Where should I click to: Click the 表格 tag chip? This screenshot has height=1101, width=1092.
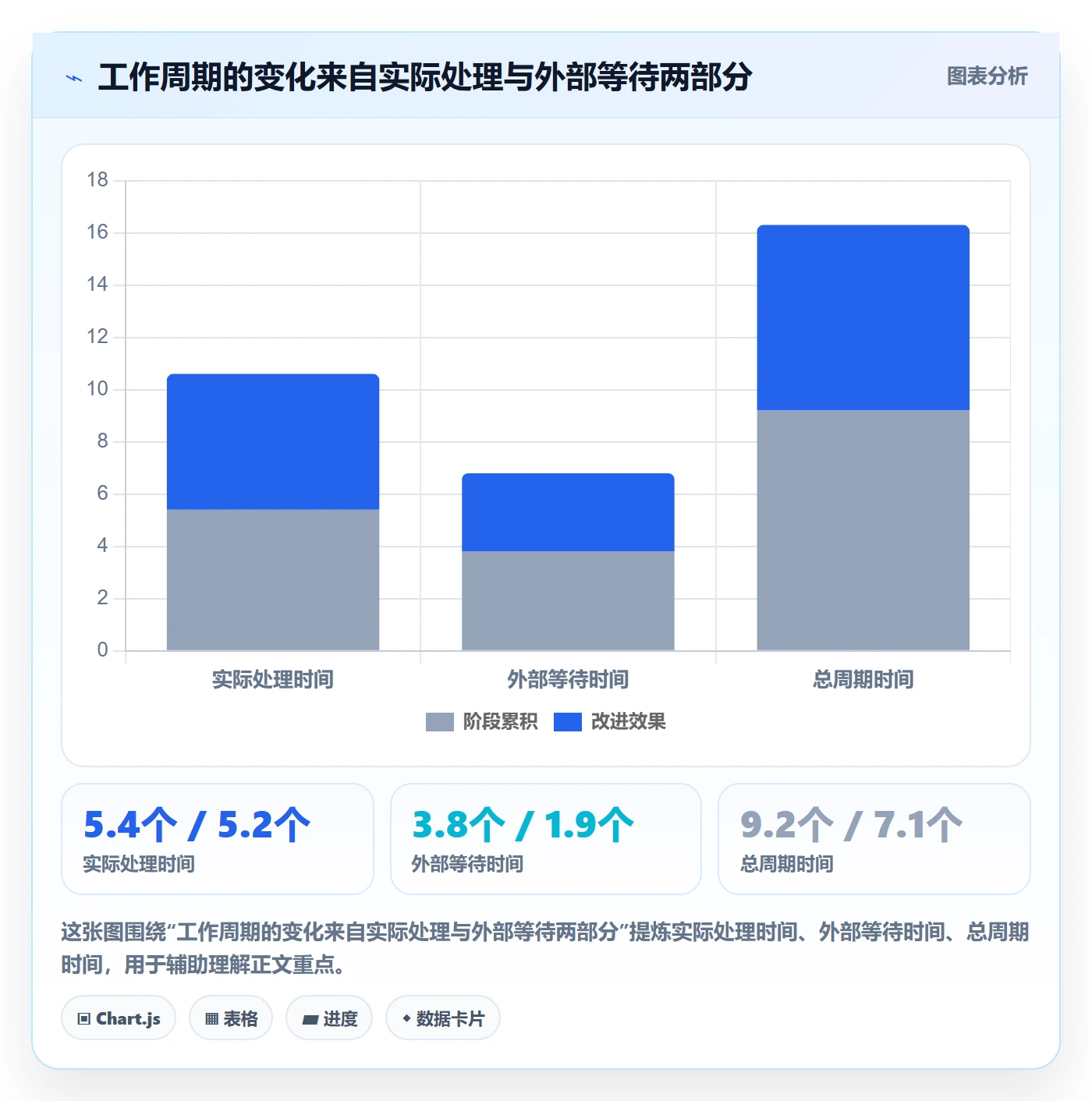pos(231,1018)
